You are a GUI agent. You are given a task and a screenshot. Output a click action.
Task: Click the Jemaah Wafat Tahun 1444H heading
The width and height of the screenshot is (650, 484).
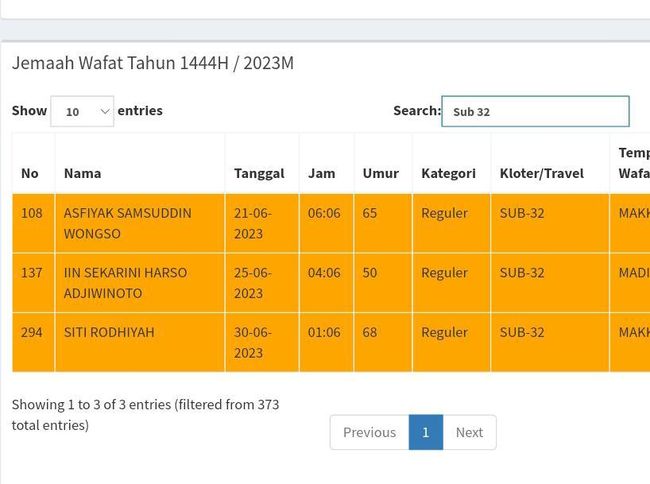(x=153, y=63)
